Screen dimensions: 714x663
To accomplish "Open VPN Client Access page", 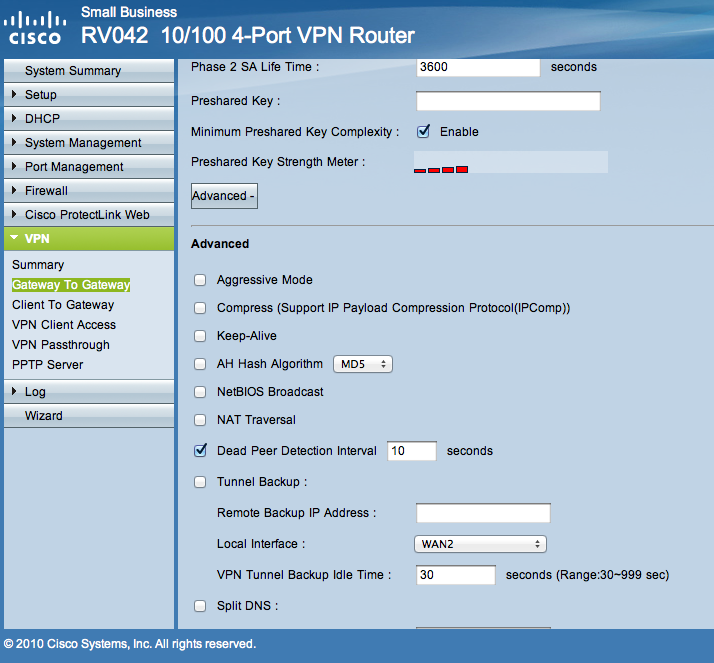I will point(64,325).
